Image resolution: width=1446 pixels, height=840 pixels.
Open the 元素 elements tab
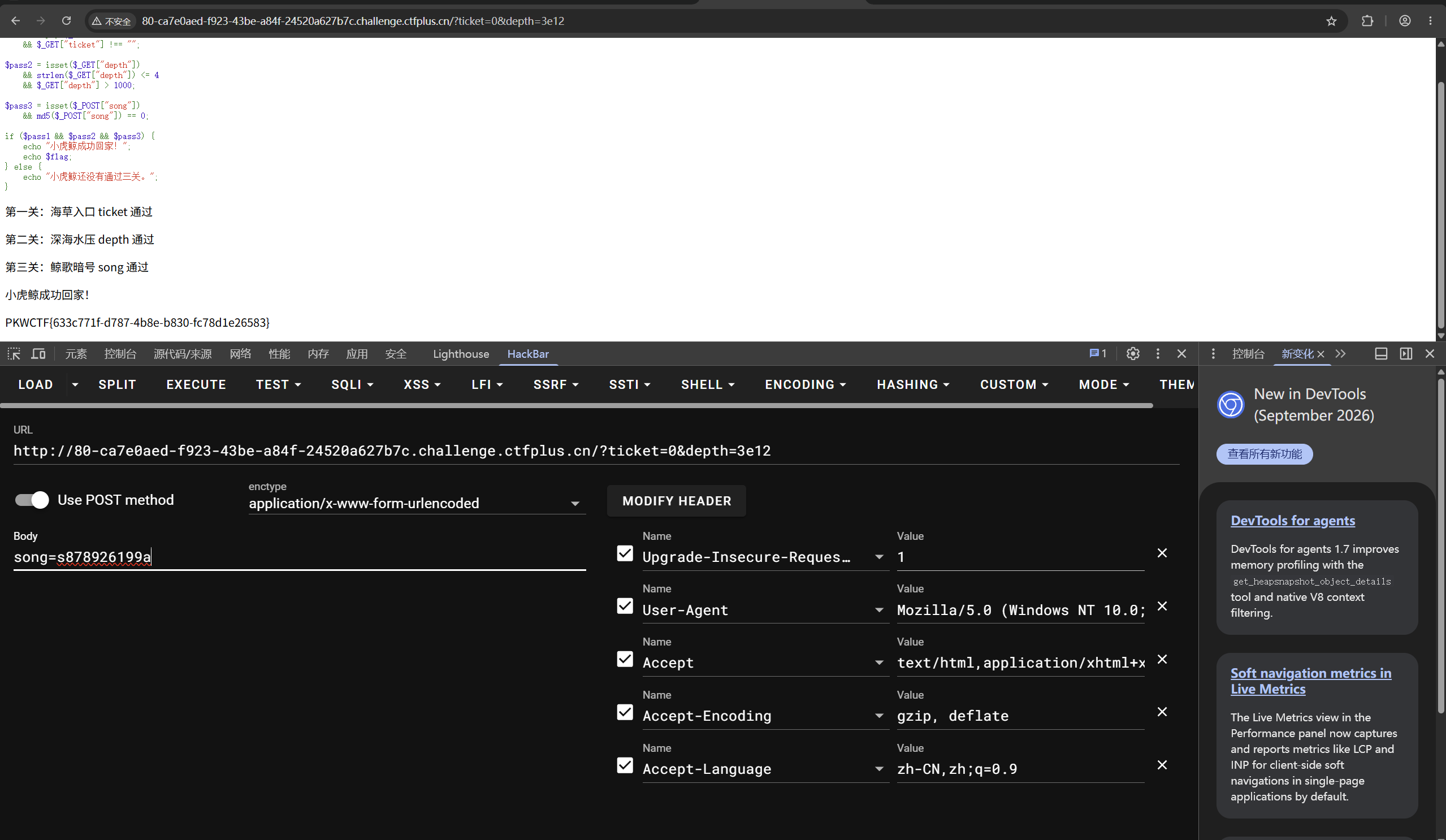click(76, 354)
